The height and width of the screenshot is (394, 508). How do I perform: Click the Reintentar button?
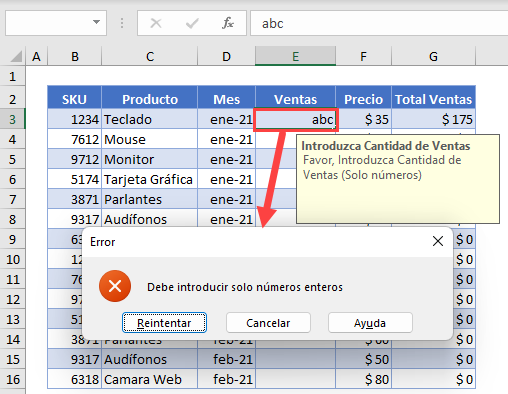pyautogui.click(x=164, y=323)
